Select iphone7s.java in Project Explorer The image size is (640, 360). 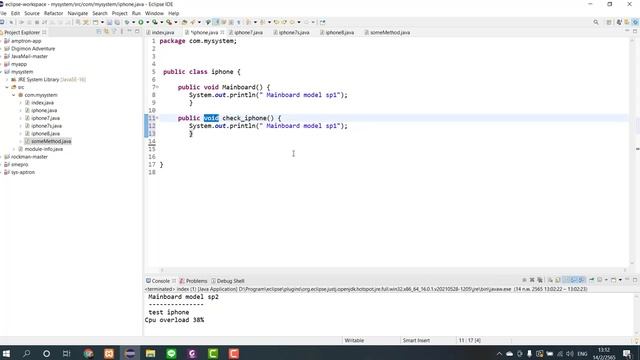[47, 126]
